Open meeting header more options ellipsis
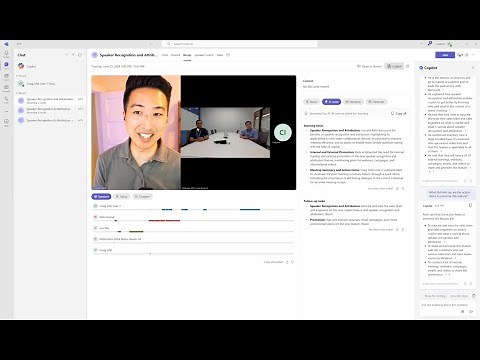The height and width of the screenshot is (360, 480). coord(473,55)
